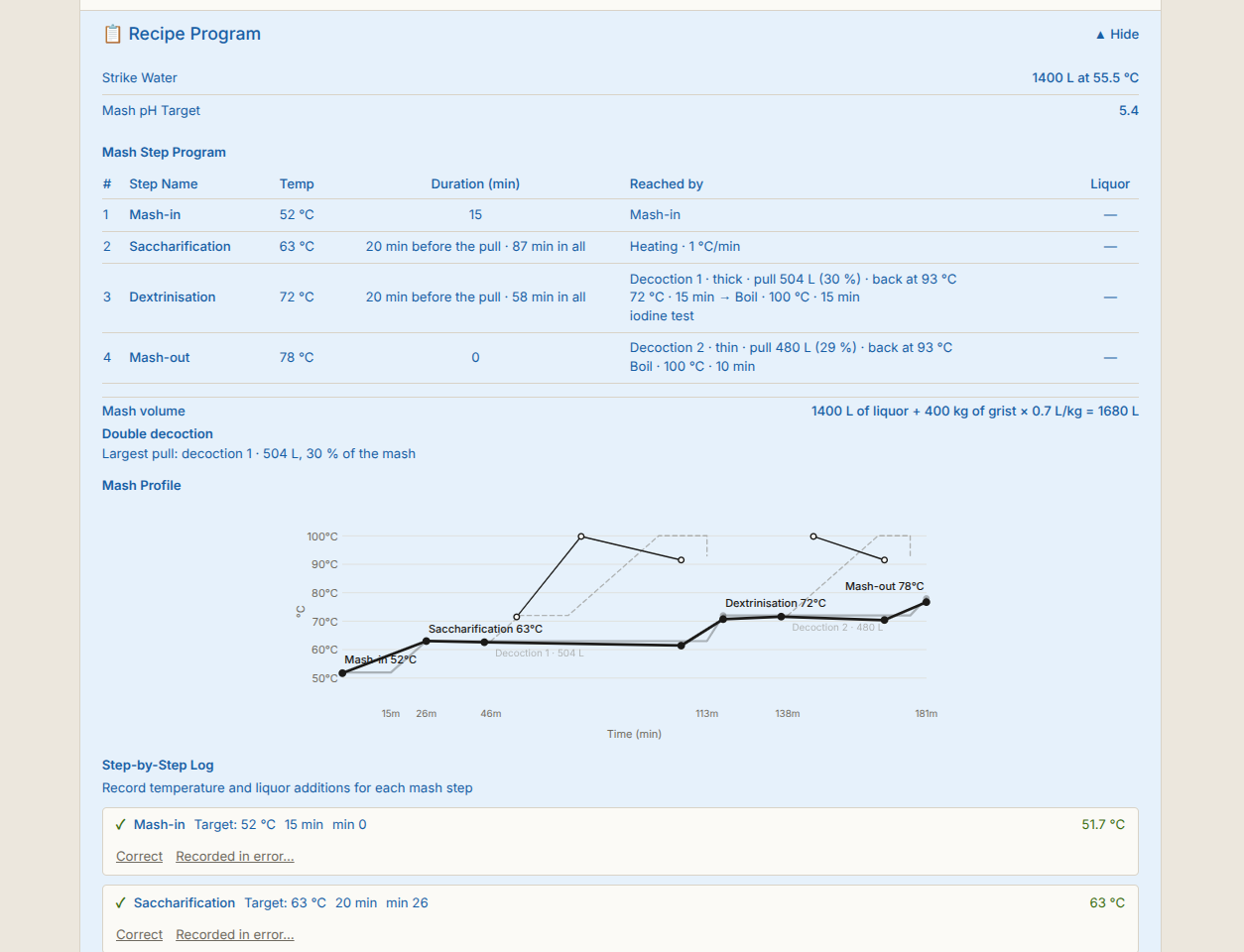This screenshot has height=952, width=1244.
Task: Click the 113m tick on the time axis
Action: tap(707, 713)
